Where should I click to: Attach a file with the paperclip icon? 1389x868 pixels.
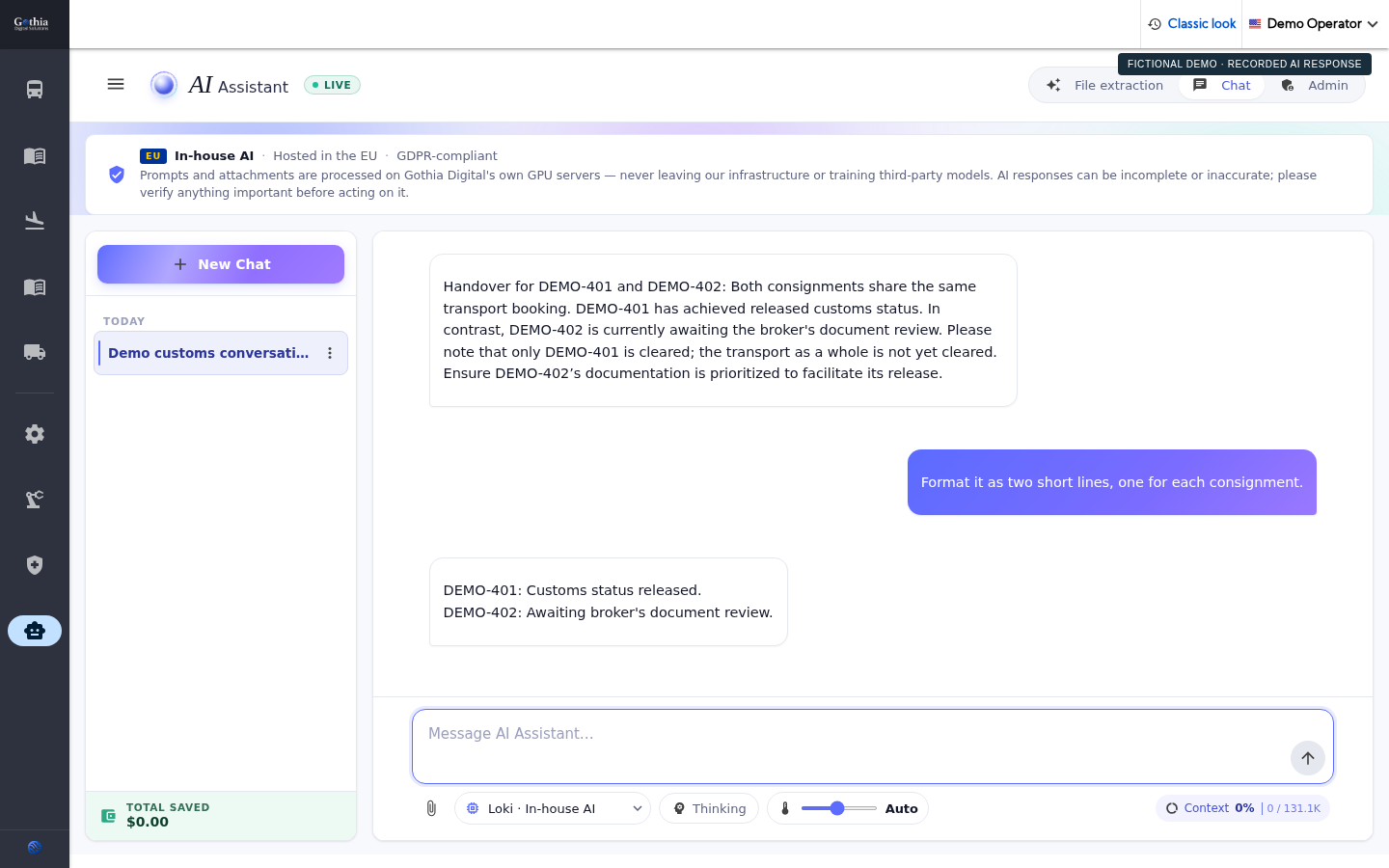[x=431, y=808]
